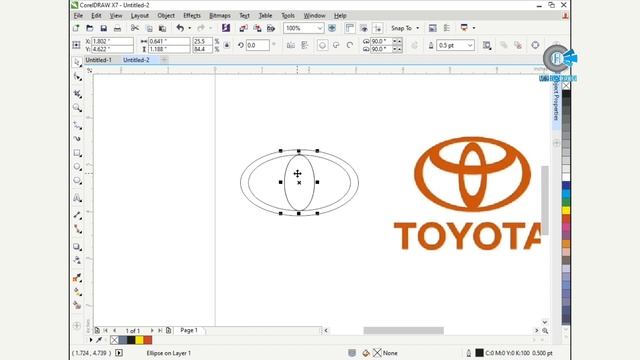Select the Freehand tool

[x=77, y=126]
